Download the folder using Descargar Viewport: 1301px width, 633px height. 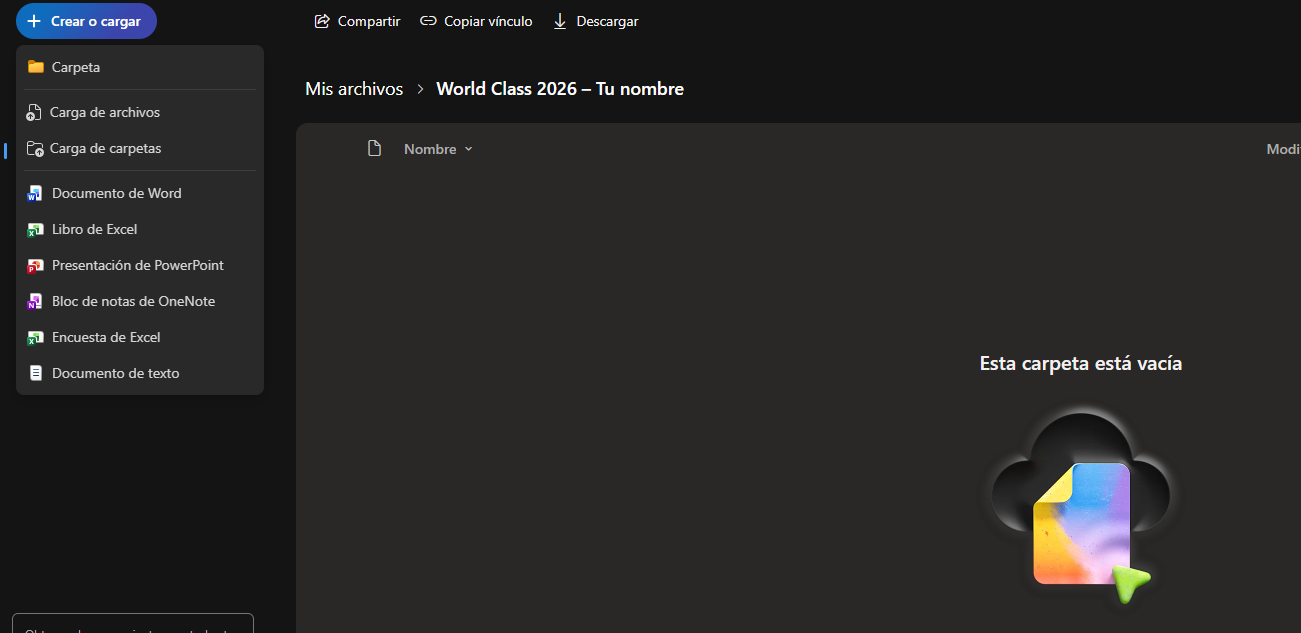[x=595, y=20]
